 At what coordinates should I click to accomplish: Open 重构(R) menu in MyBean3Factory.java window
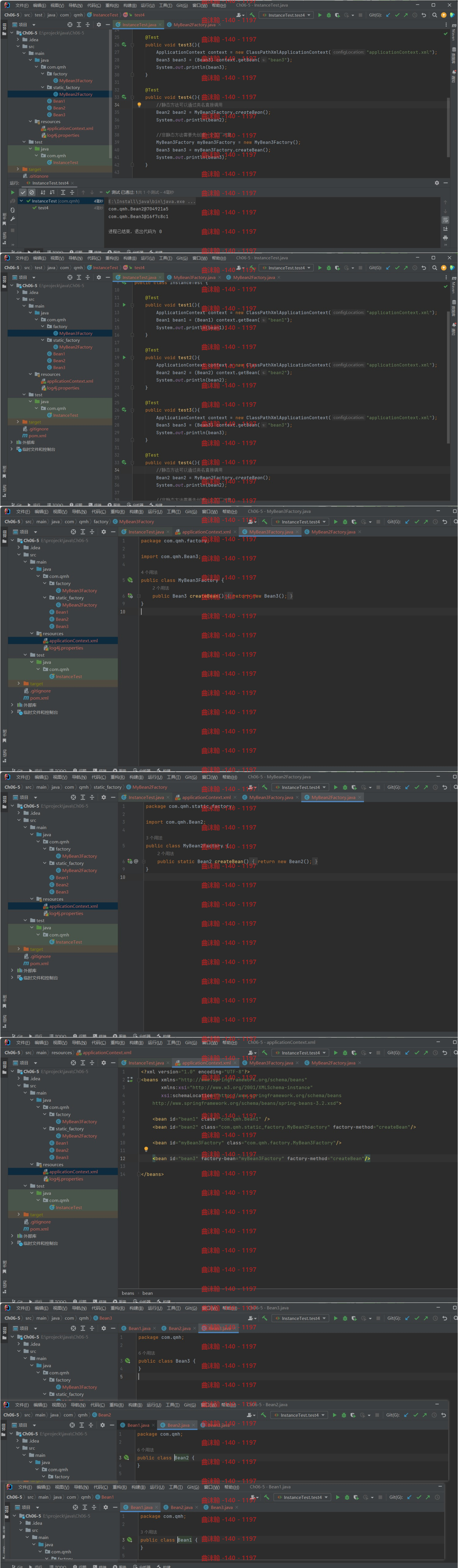118,512
